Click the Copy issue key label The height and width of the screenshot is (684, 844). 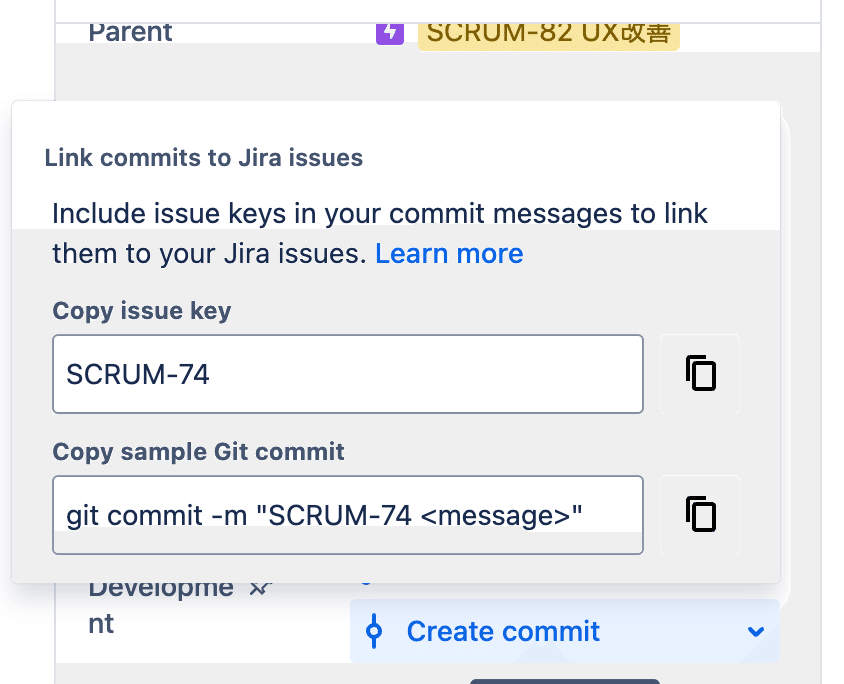[x=142, y=311]
